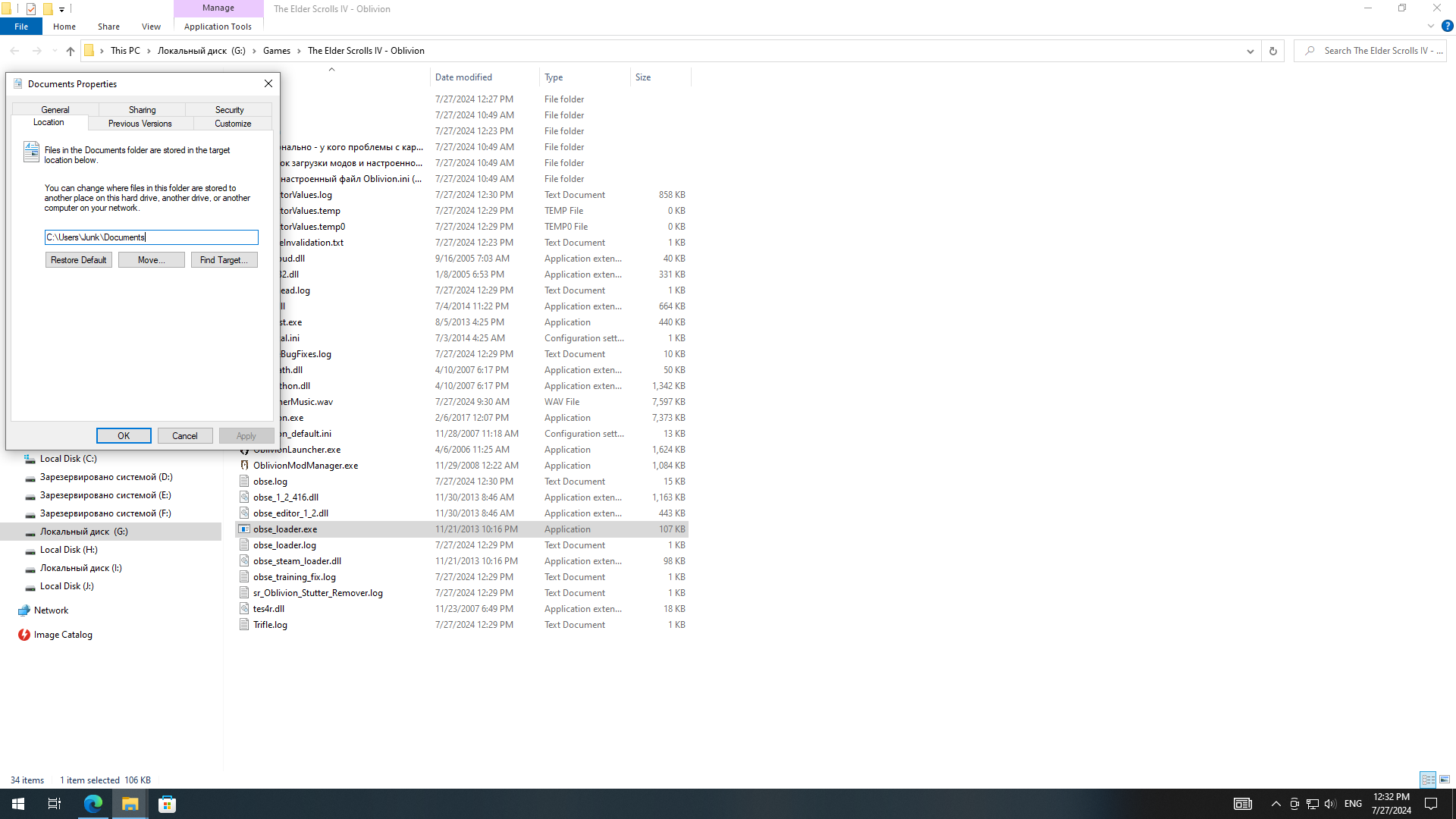Switch to the Security tab
1456x819 pixels.
[x=229, y=110]
